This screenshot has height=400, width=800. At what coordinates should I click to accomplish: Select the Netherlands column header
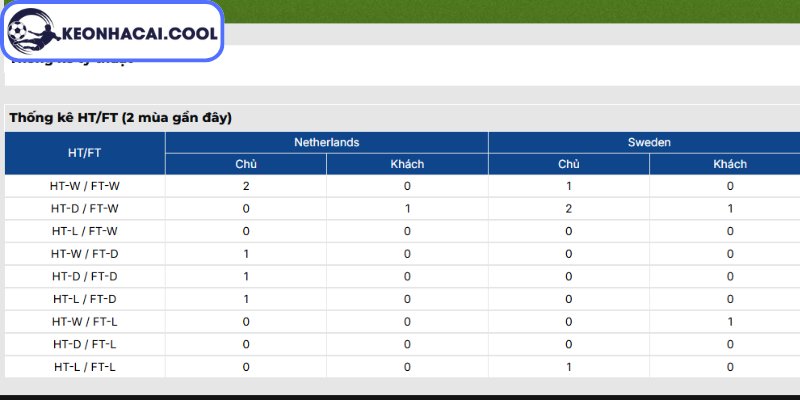click(327, 142)
